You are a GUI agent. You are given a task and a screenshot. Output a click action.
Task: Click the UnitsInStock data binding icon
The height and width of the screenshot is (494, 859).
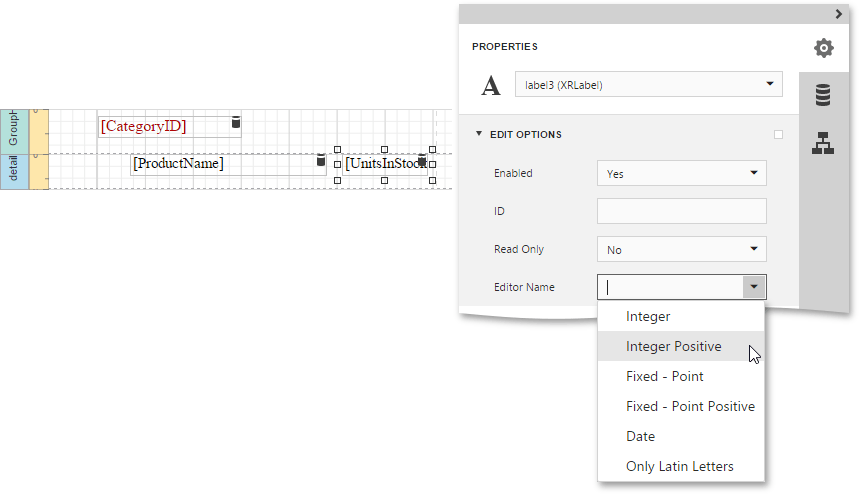click(x=422, y=161)
